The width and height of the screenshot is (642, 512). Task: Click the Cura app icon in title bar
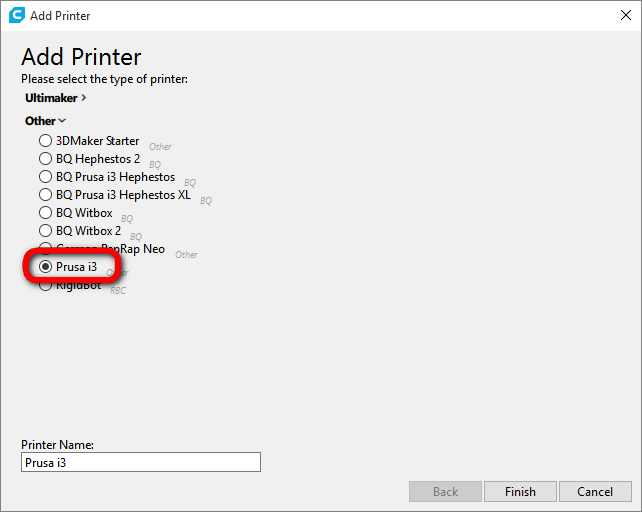[x=16, y=15]
